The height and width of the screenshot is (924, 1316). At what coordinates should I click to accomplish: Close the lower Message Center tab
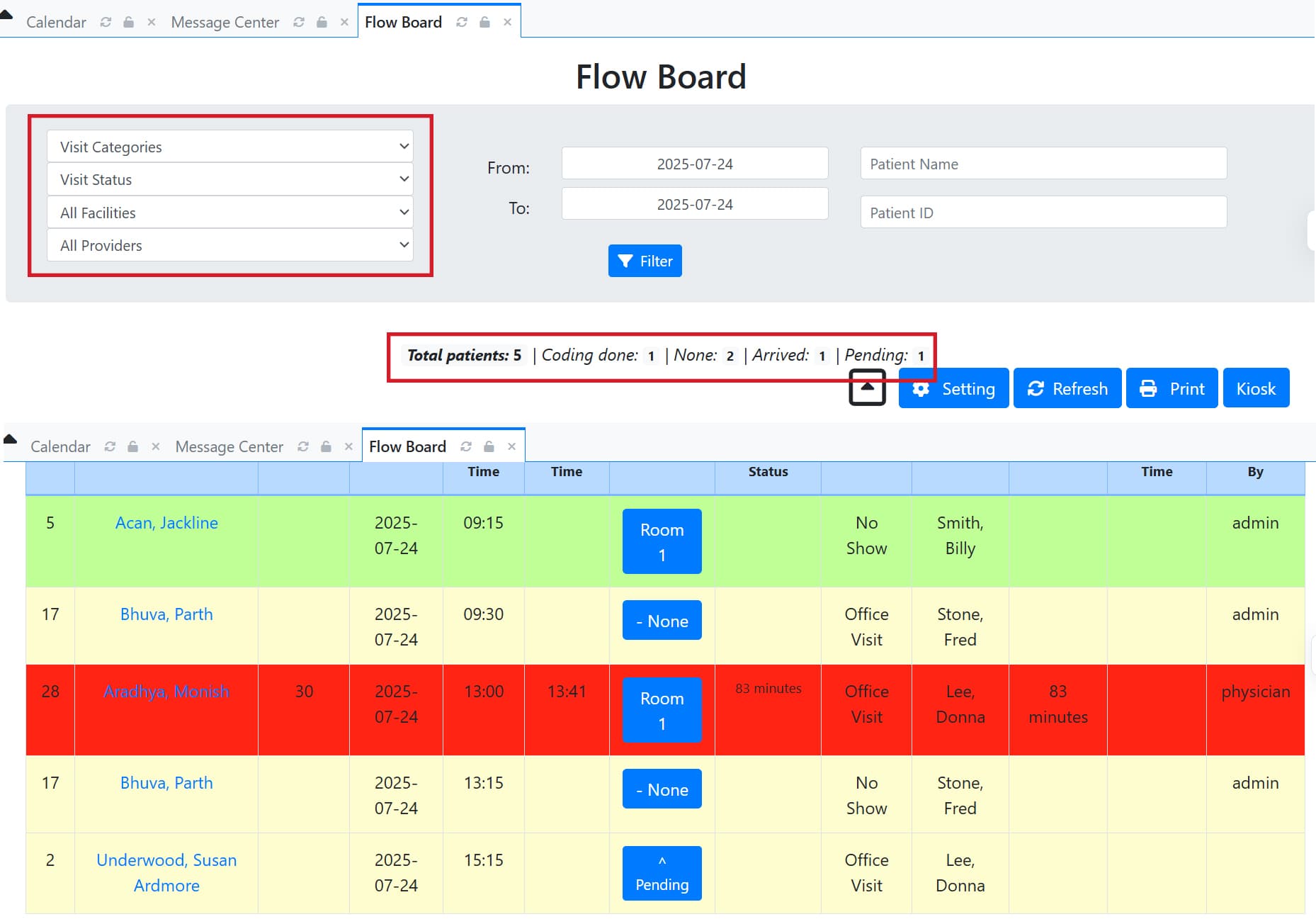tap(348, 446)
